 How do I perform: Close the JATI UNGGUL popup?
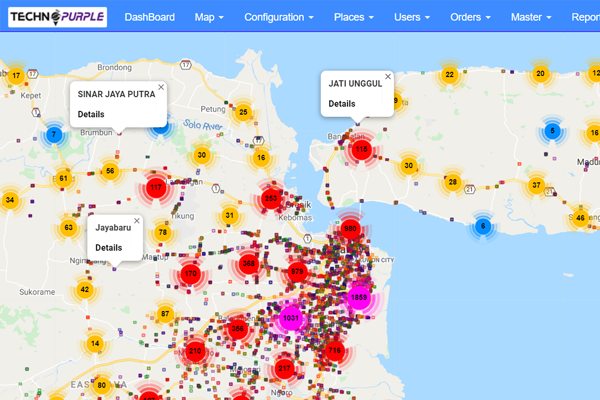point(388,77)
